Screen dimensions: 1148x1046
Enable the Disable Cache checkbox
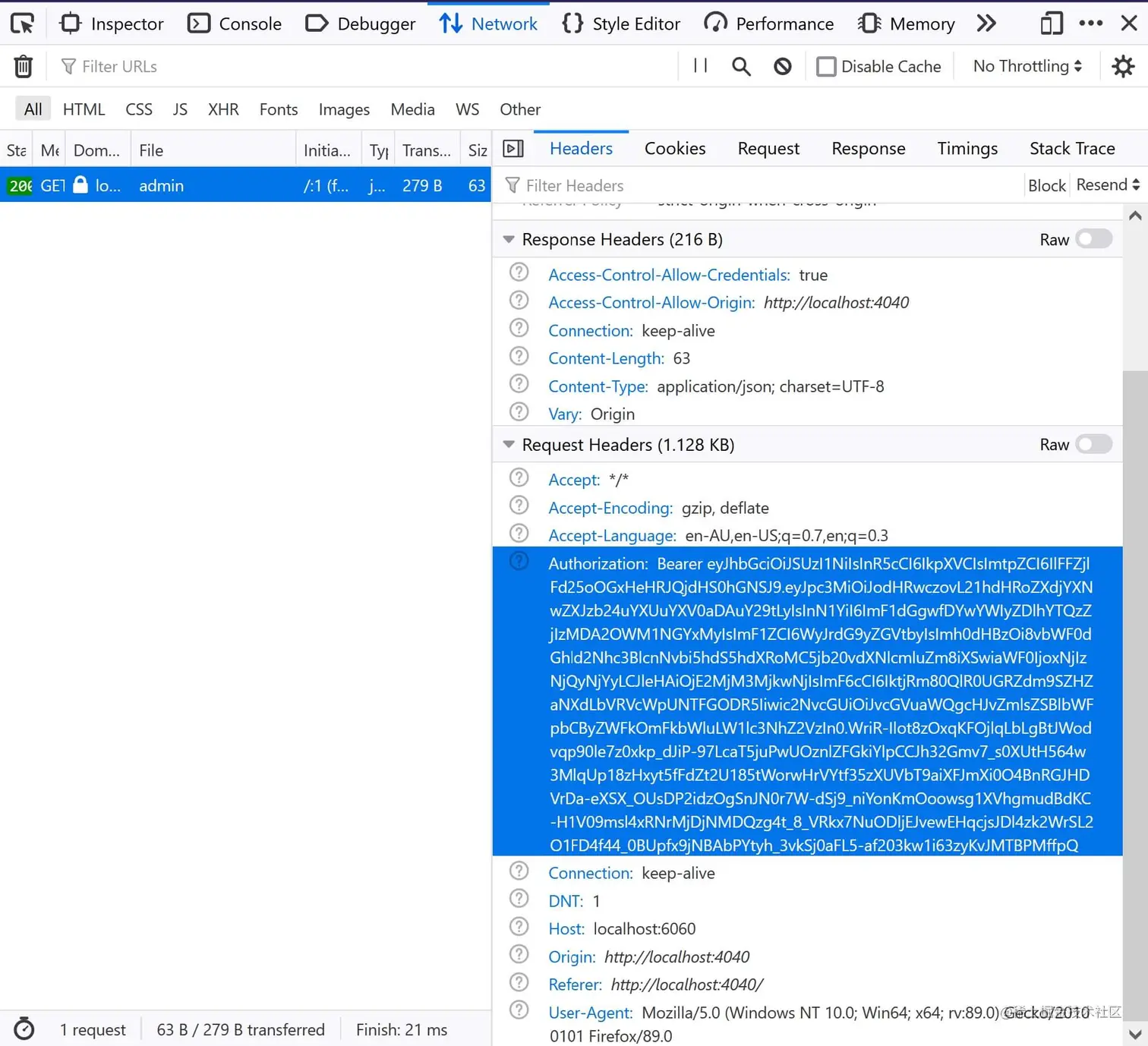[826, 67]
